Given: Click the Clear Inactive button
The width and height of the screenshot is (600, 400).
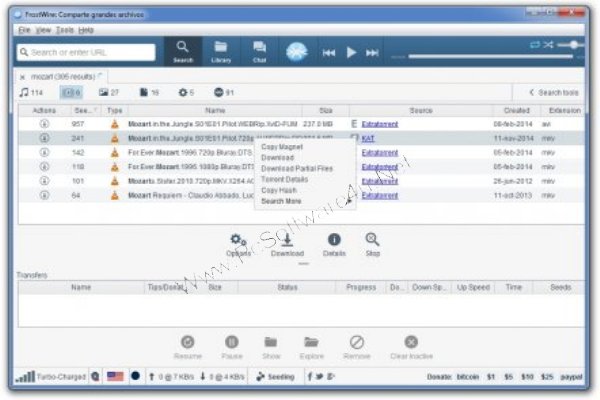Looking at the screenshot, I should pyautogui.click(x=411, y=347).
